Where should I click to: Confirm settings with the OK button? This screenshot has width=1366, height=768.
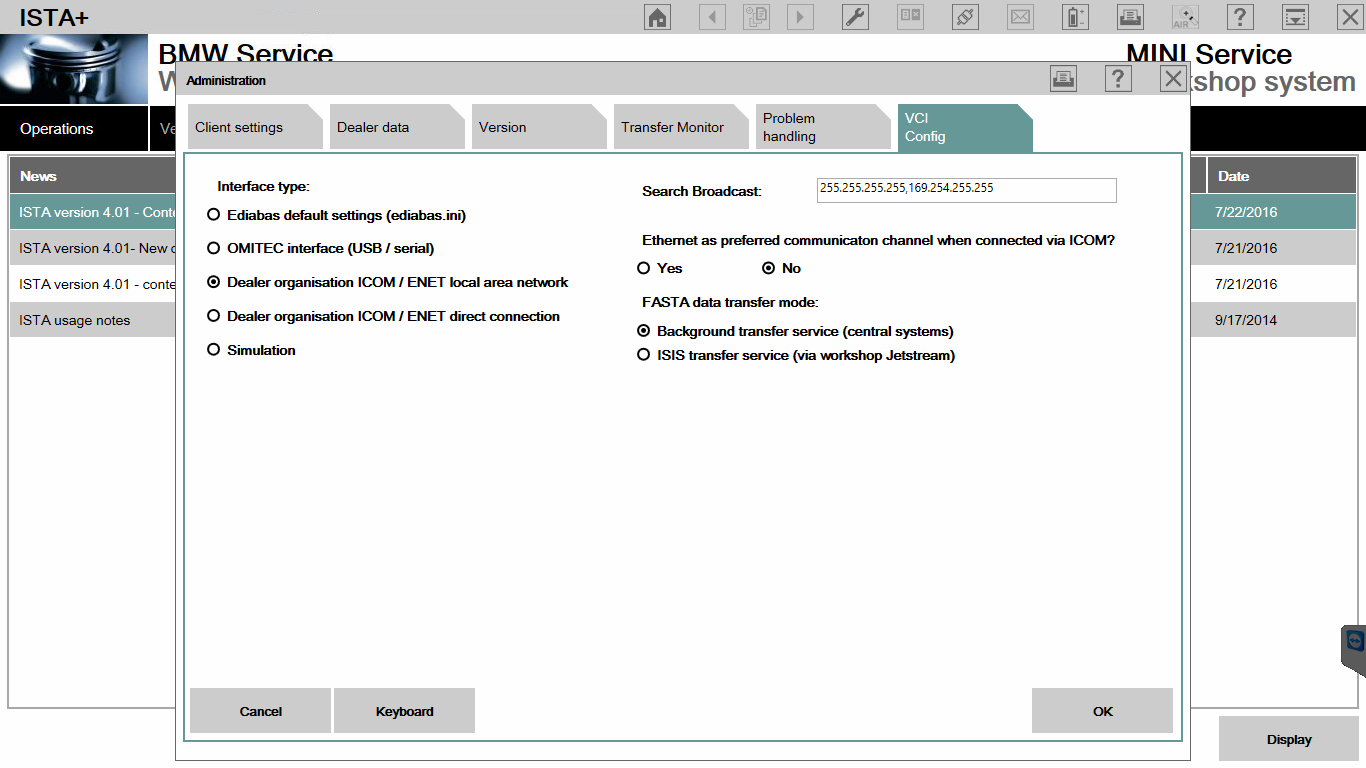click(x=1102, y=710)
